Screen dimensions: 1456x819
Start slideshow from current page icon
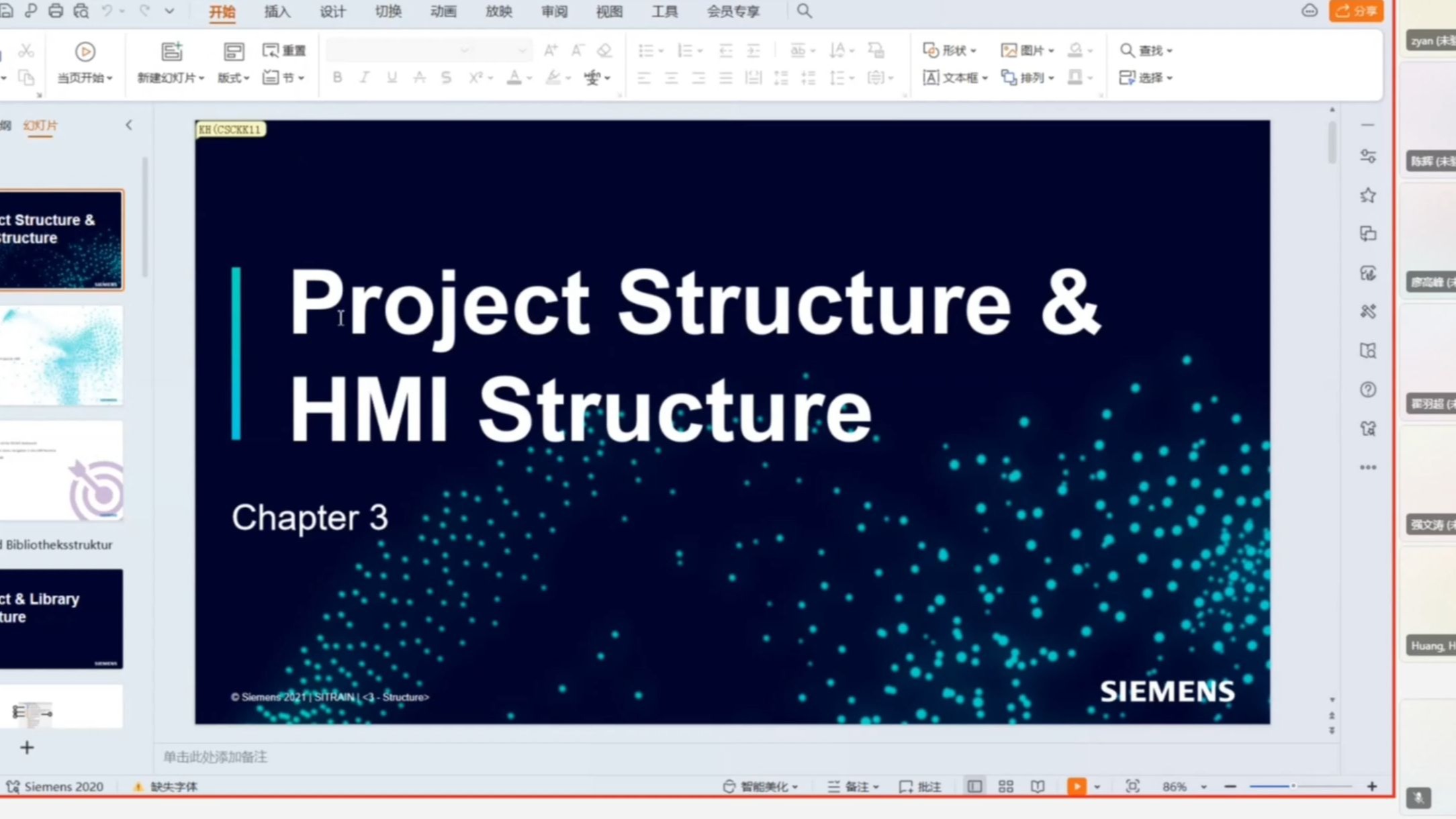point(85,52)
